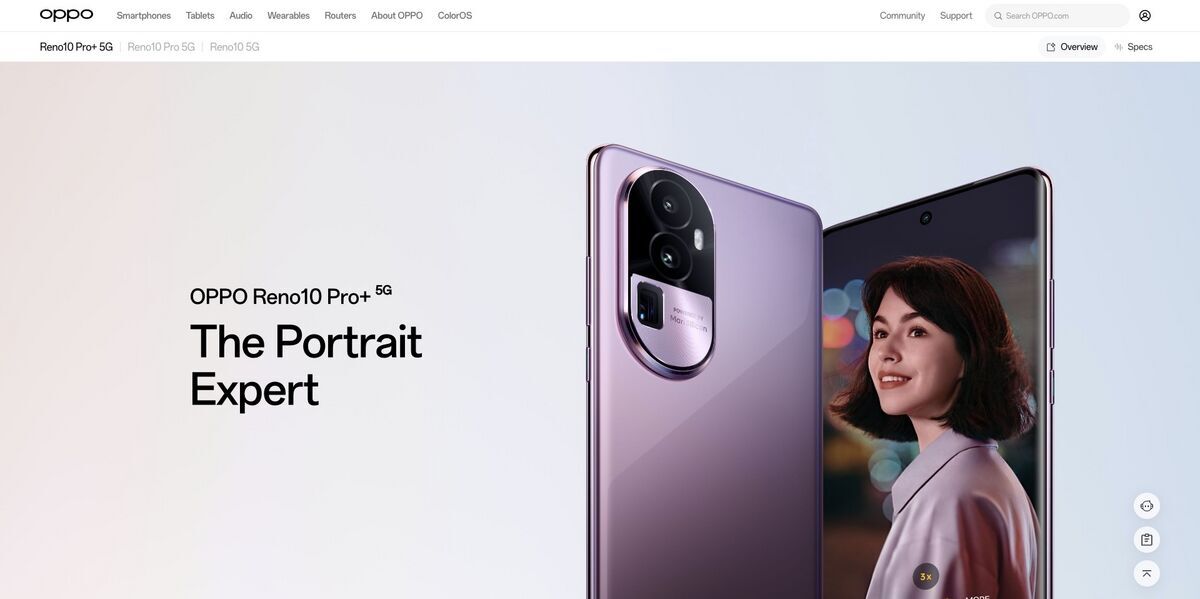Image resolution: width=1200 pixels, height=599 pixels.
Task: Switch to Reno10 5G tab
Action: [235, 47]
